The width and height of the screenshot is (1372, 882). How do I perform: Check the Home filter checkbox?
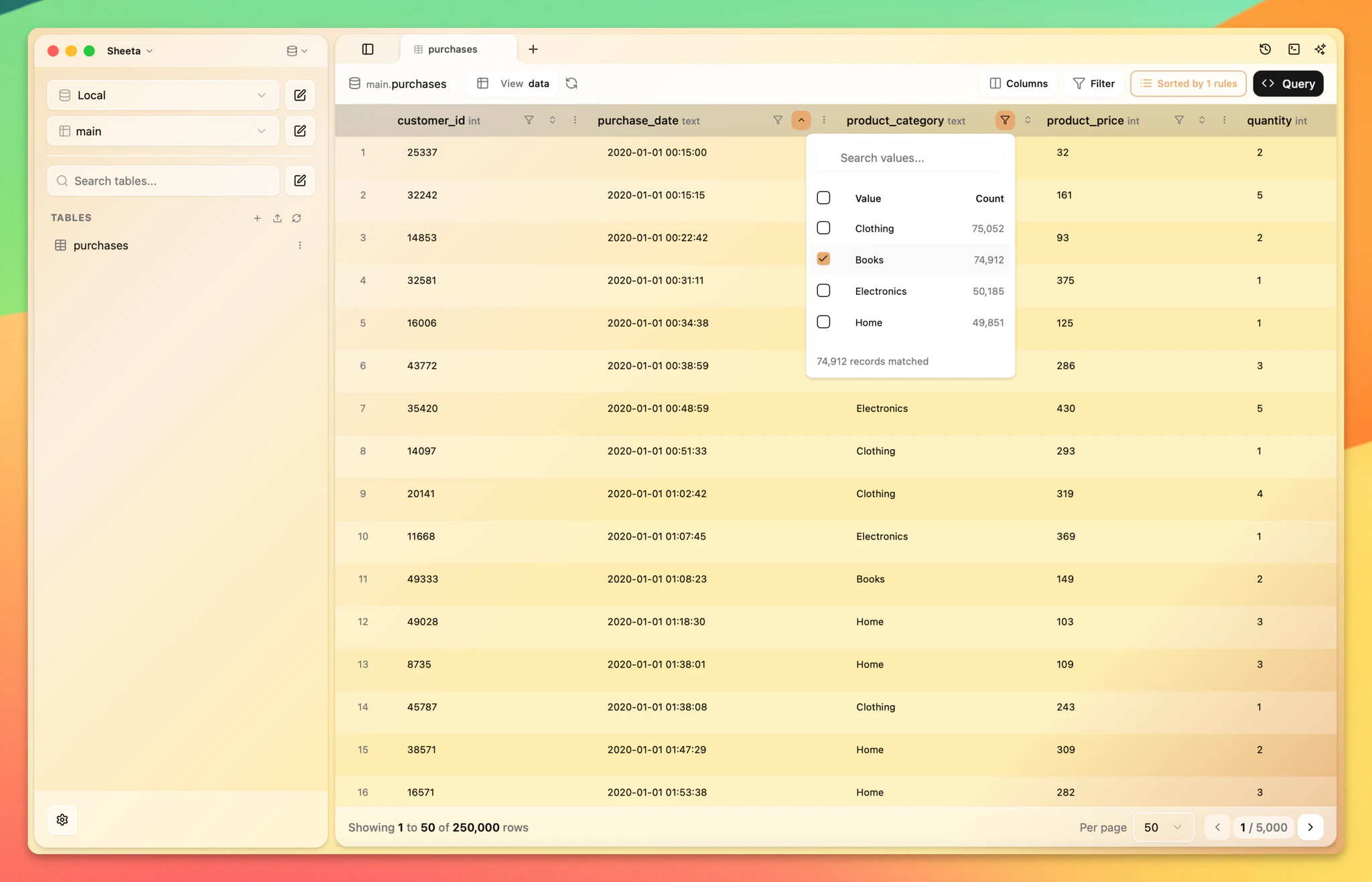823,322
